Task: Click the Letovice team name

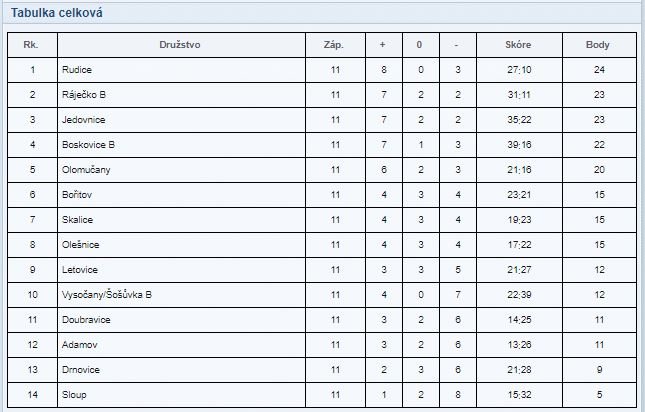Action: pyautogui.click(x=80, y=270)
